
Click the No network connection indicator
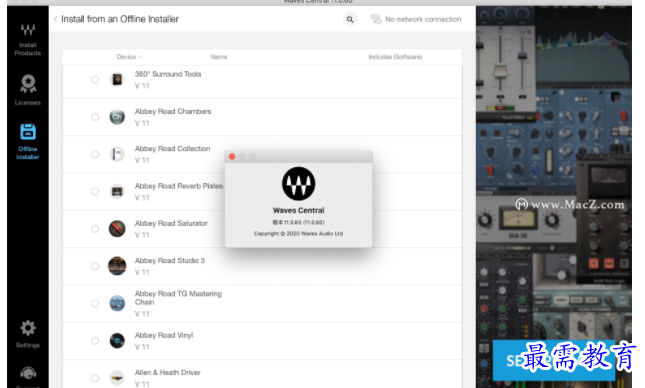point(415,19)
